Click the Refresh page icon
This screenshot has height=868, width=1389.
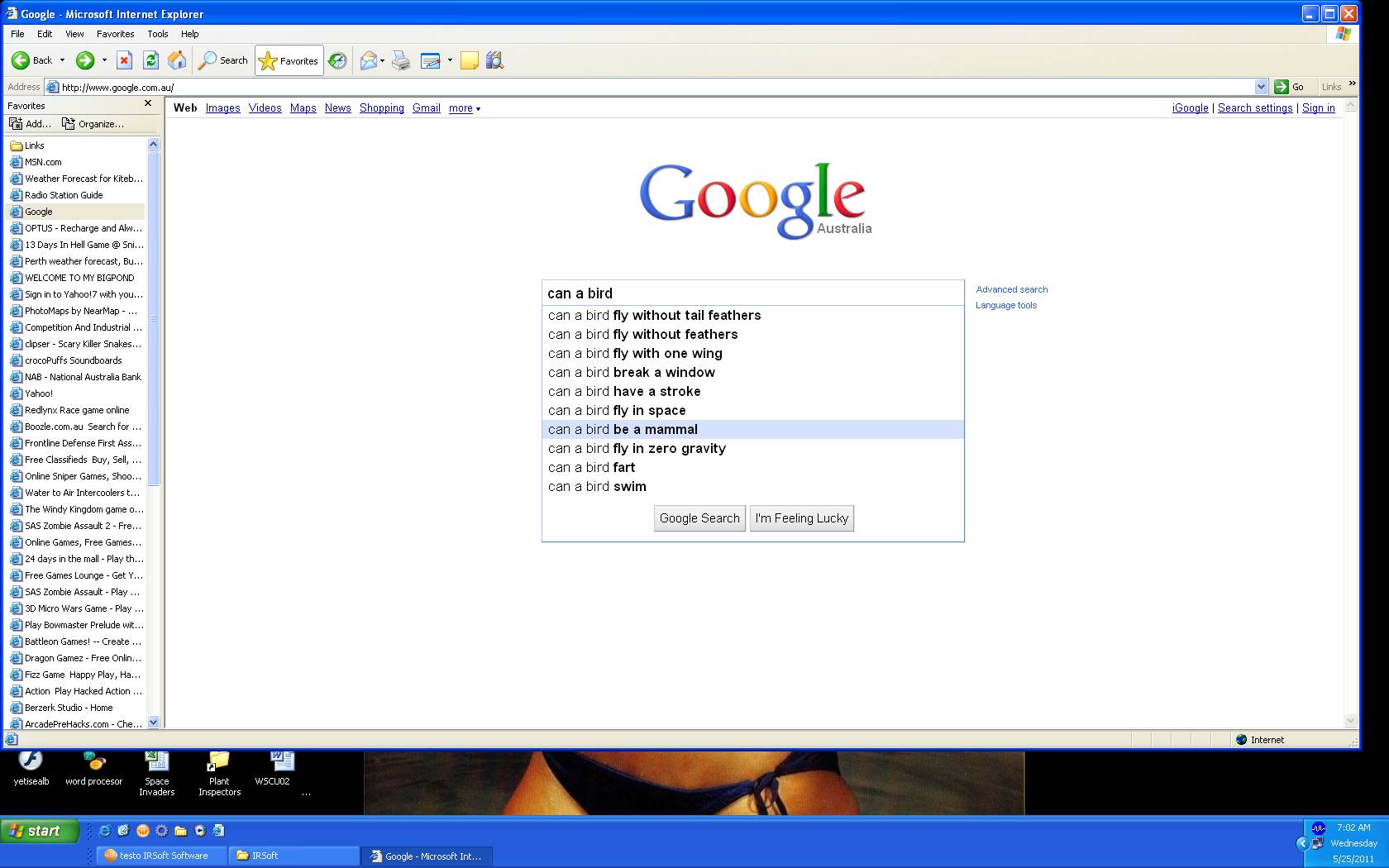point(150,60)
